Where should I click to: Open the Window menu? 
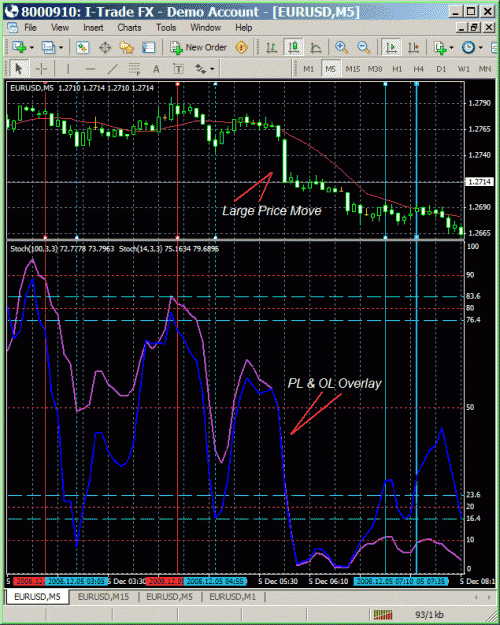pos(205,28)
